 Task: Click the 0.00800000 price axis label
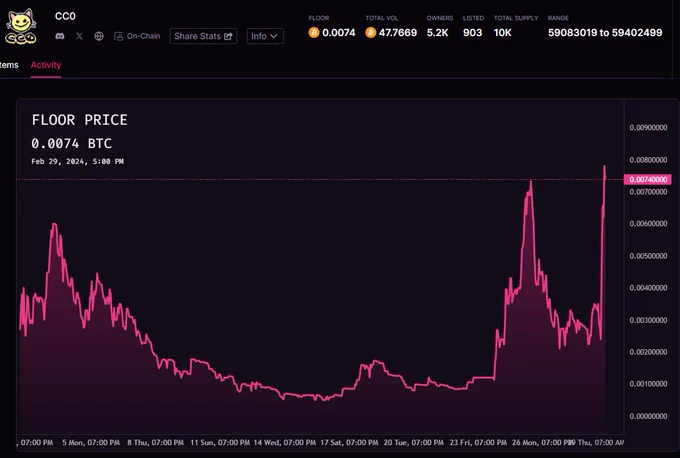(648, 160)
